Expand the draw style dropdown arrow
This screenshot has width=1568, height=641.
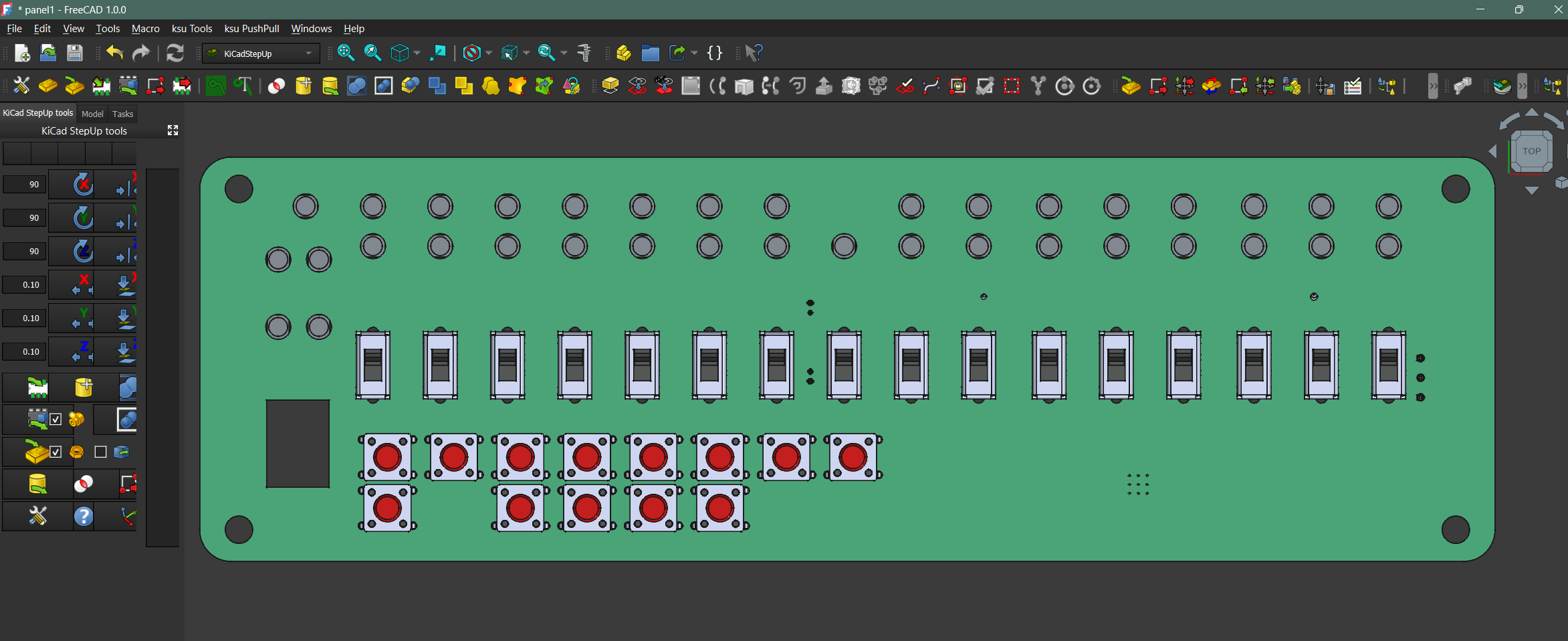click(489, 53)
